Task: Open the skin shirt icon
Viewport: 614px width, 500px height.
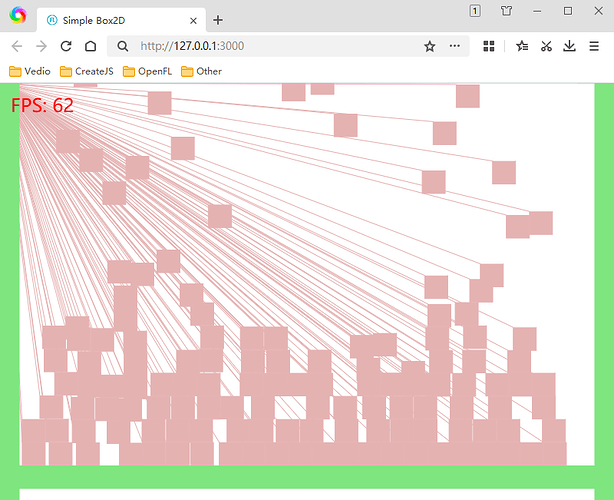Action: (507, 11)
